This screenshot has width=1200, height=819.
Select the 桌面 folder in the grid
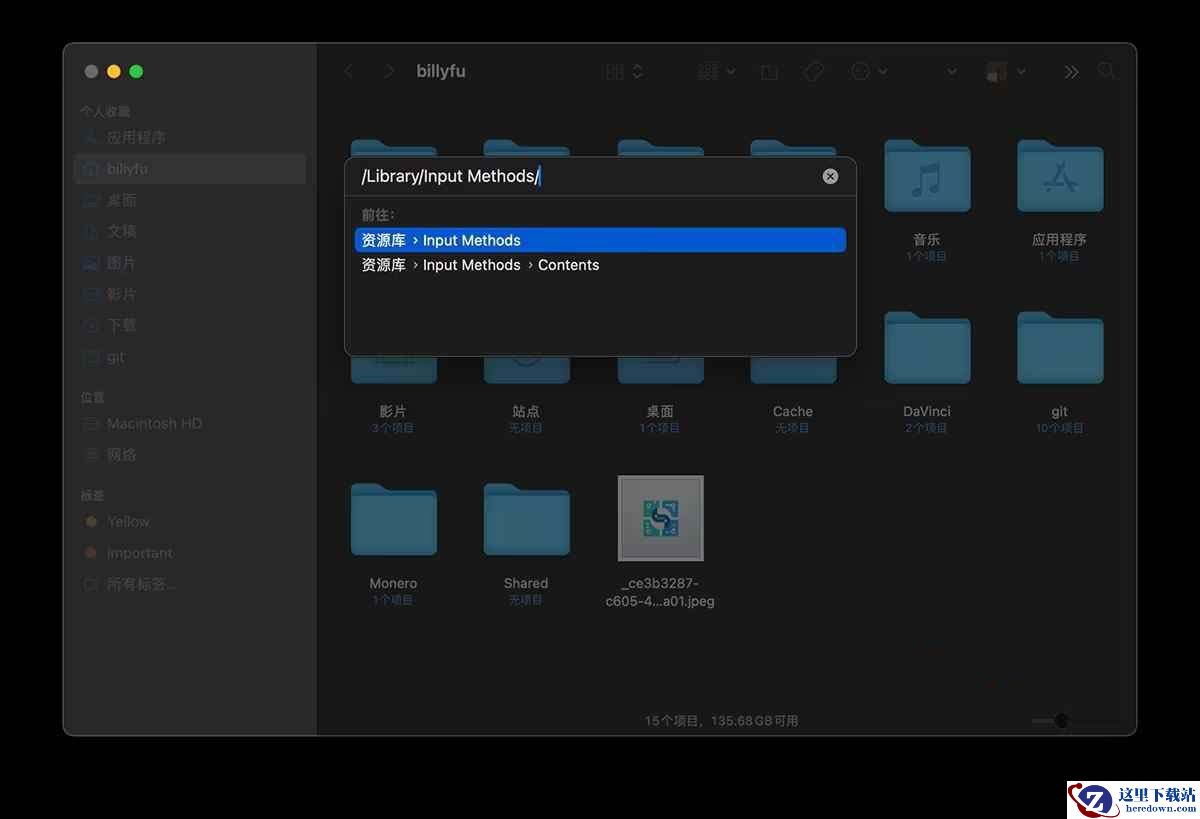660,370
